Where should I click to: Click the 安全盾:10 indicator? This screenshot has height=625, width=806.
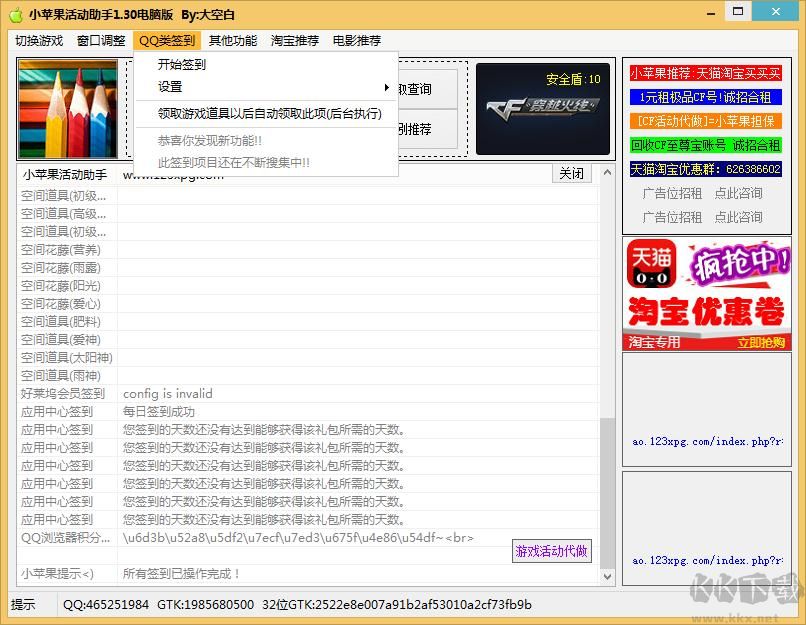(x=573, y=79)
